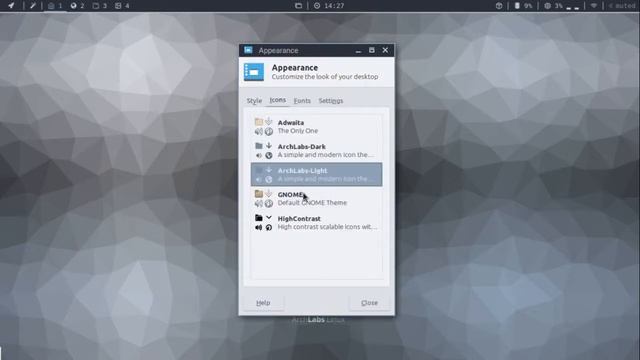
Task: Click the ArchLabs-Light theme preview icons
Action: (x=264, y=174)
